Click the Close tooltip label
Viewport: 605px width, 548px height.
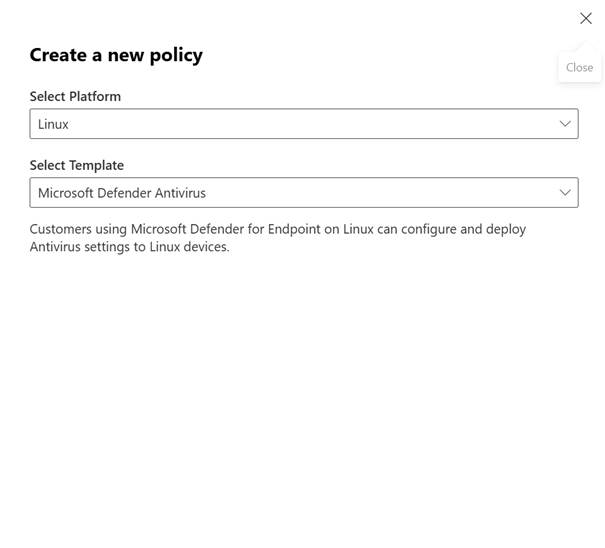(579, 68)
